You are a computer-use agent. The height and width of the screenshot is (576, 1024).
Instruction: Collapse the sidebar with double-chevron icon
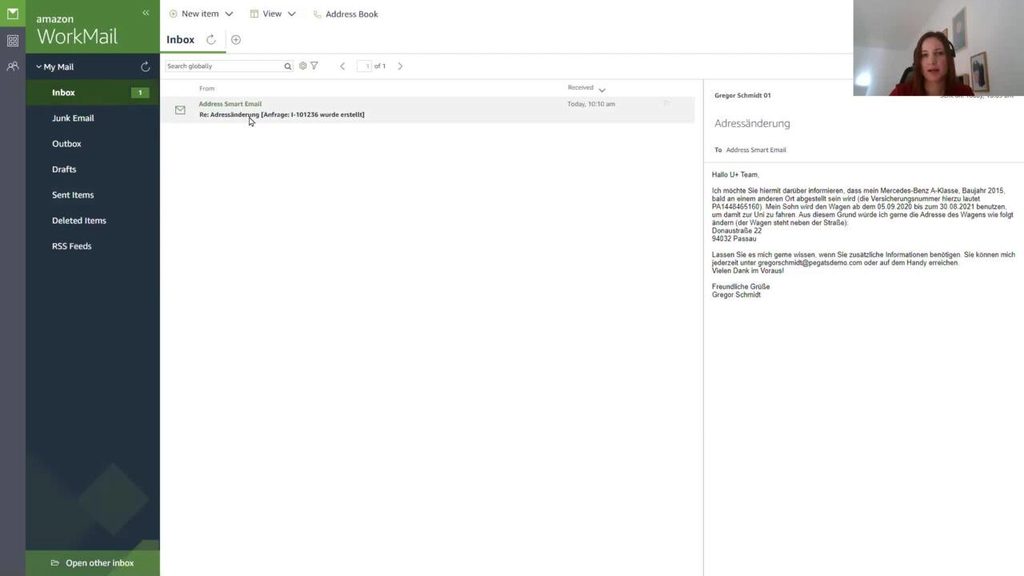(x=146, y=13)
